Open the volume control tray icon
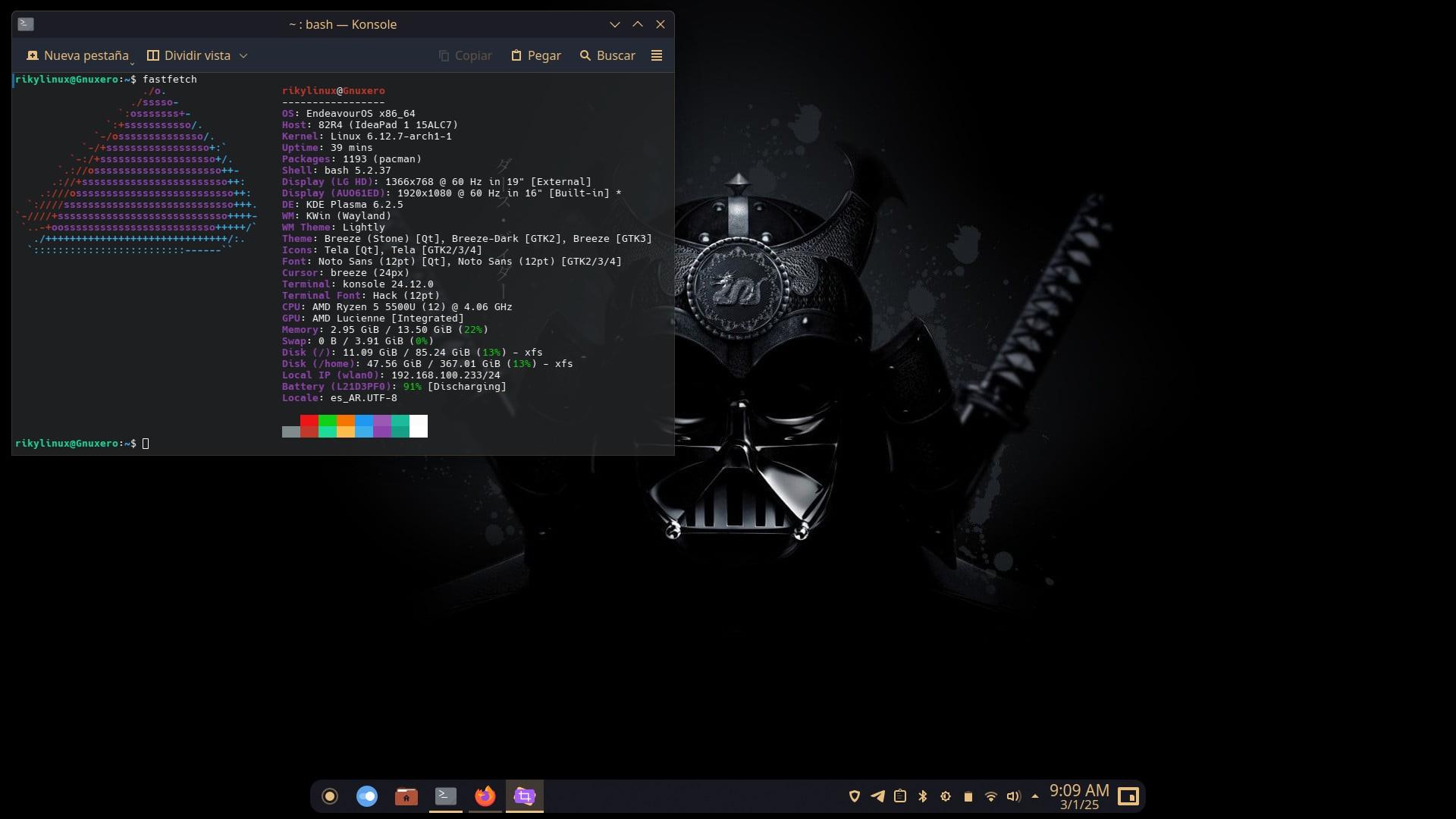1456x819 pixels. pos(1014,796)
